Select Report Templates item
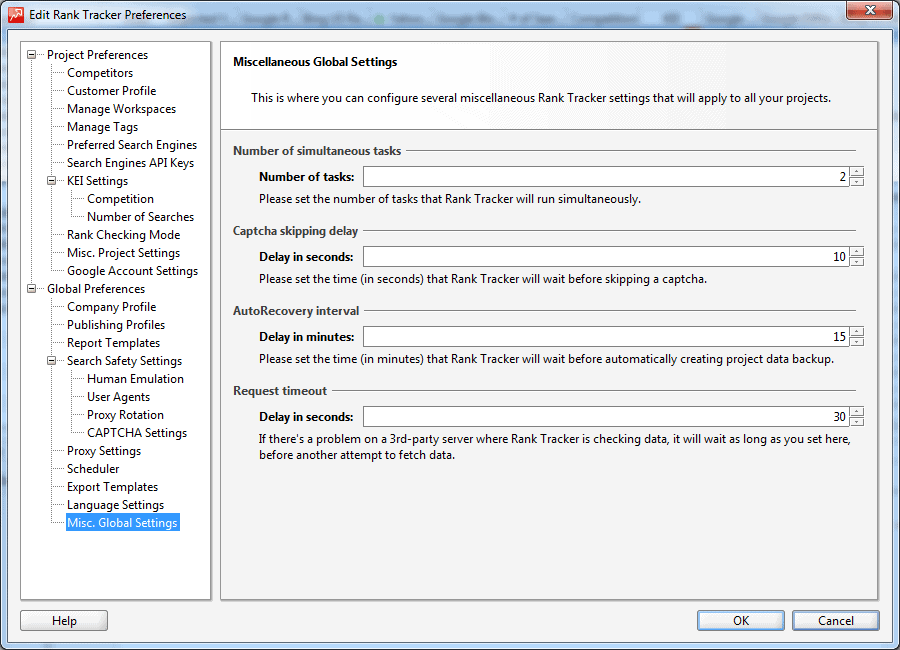900x650 pixels. click(113, 343)
